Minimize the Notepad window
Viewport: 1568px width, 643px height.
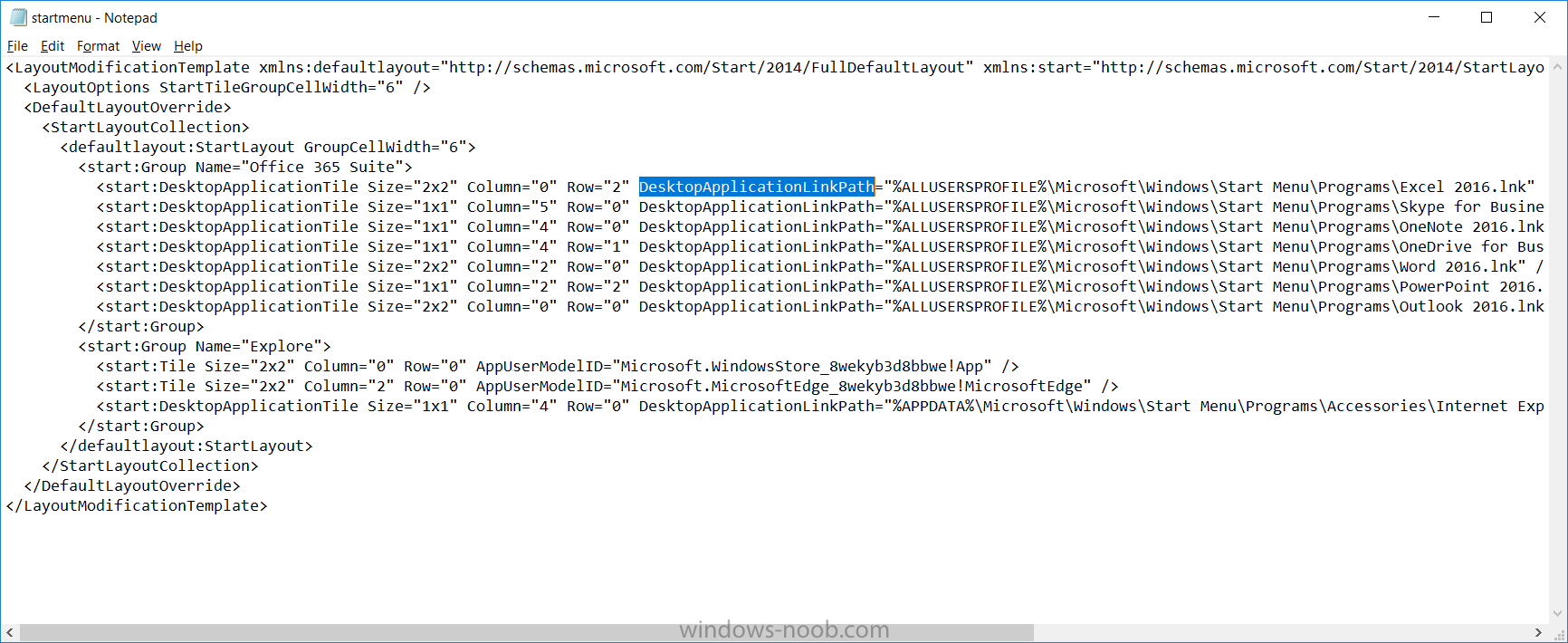(x=1434, y=17)
